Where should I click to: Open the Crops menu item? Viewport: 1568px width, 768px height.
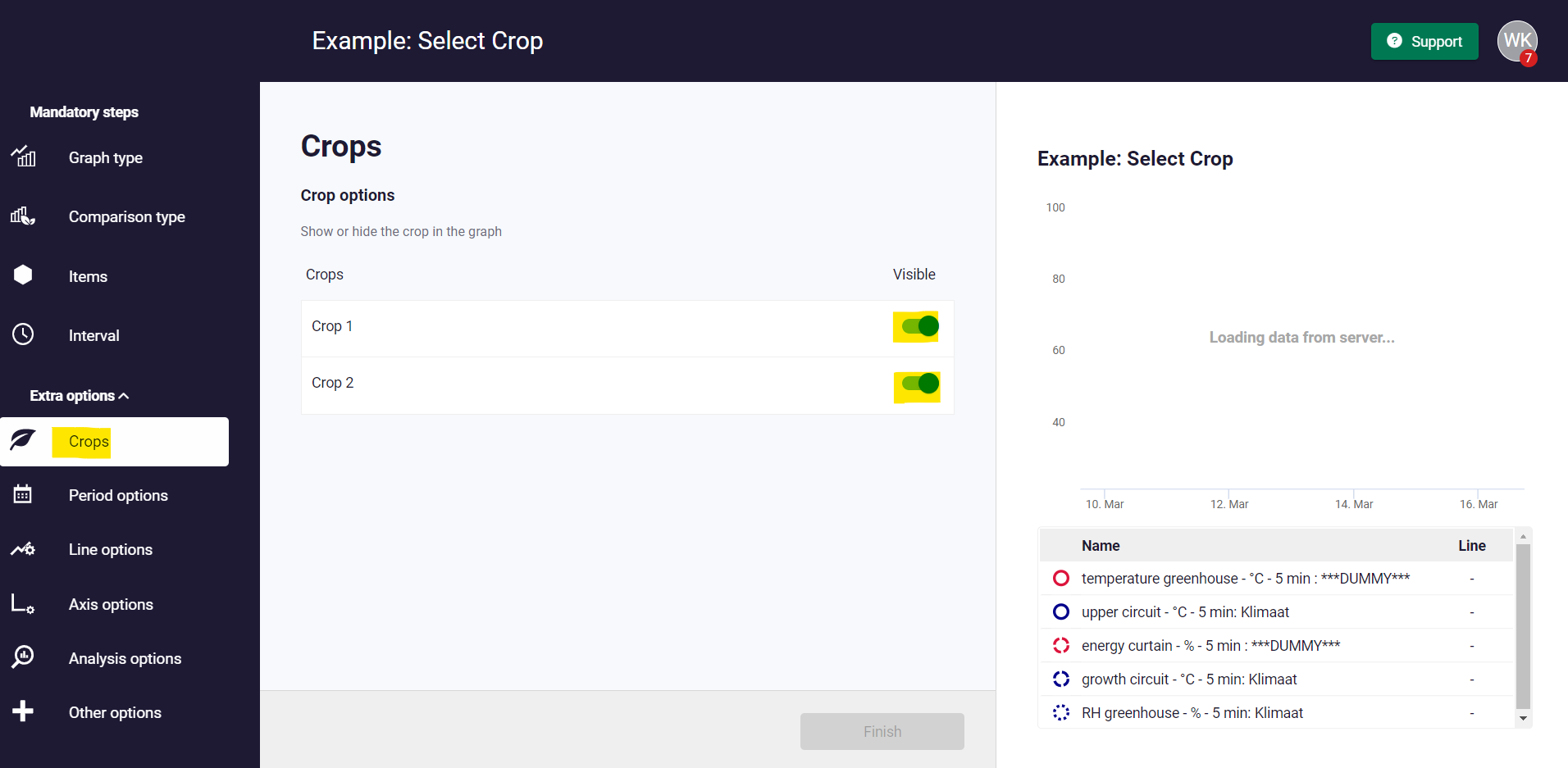[89, 442]
